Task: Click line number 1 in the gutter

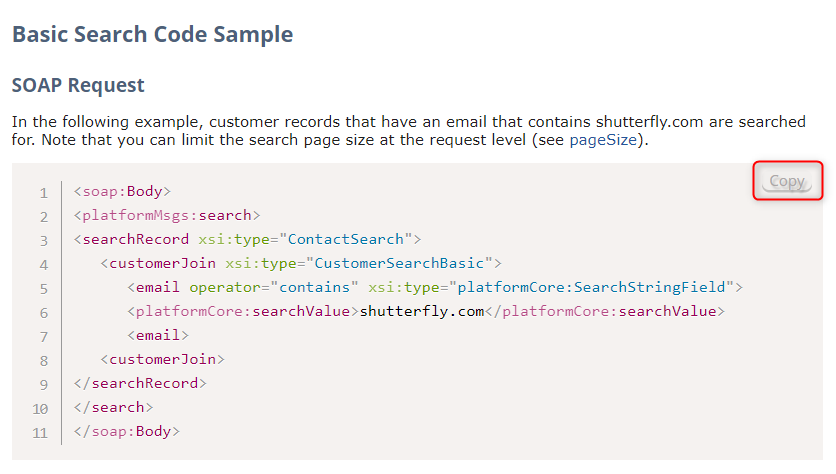Action: click(44, 192)
